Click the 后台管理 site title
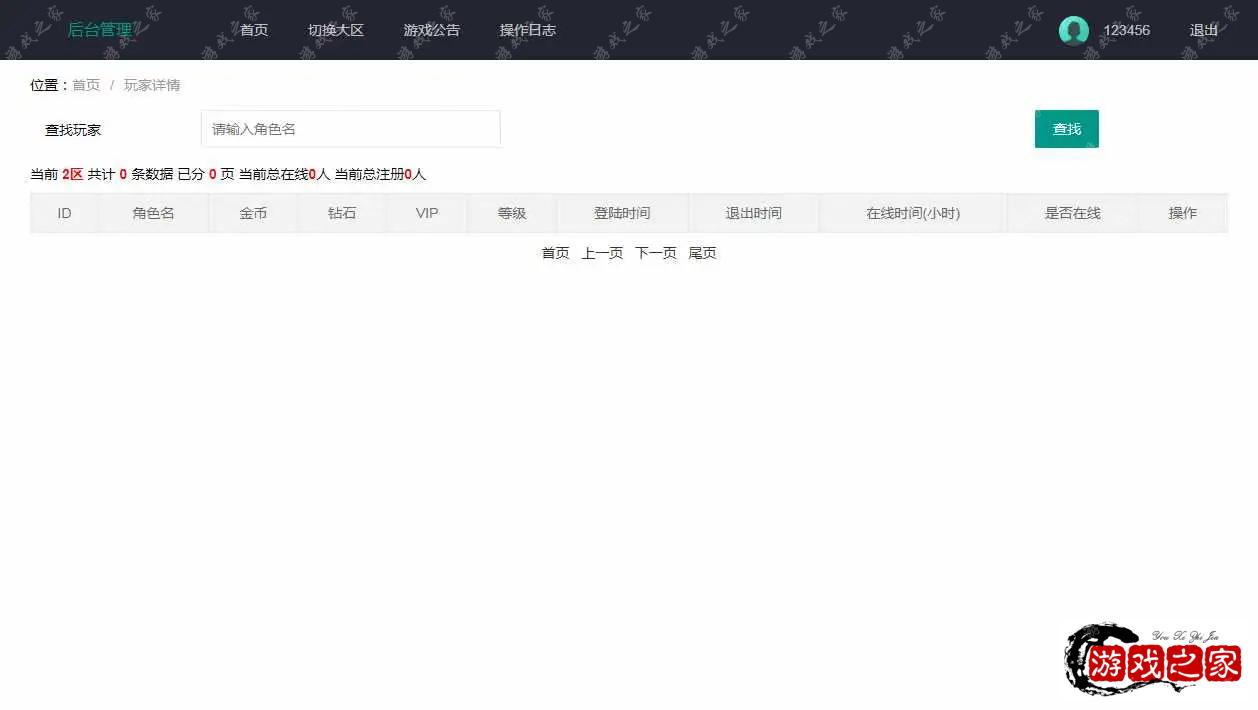Image resolution: width=1258 pixels, height=710 pixels. point(99,30)
